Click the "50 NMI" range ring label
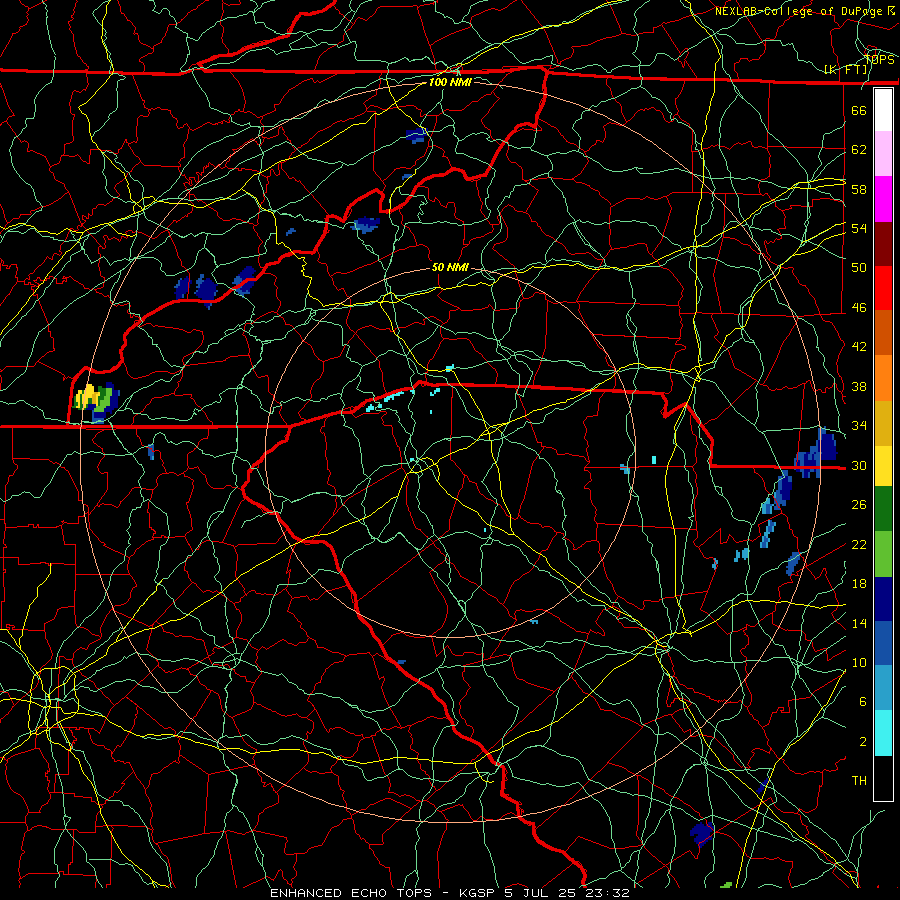Viewport: 900px width, 900px height. pos(450,267)
